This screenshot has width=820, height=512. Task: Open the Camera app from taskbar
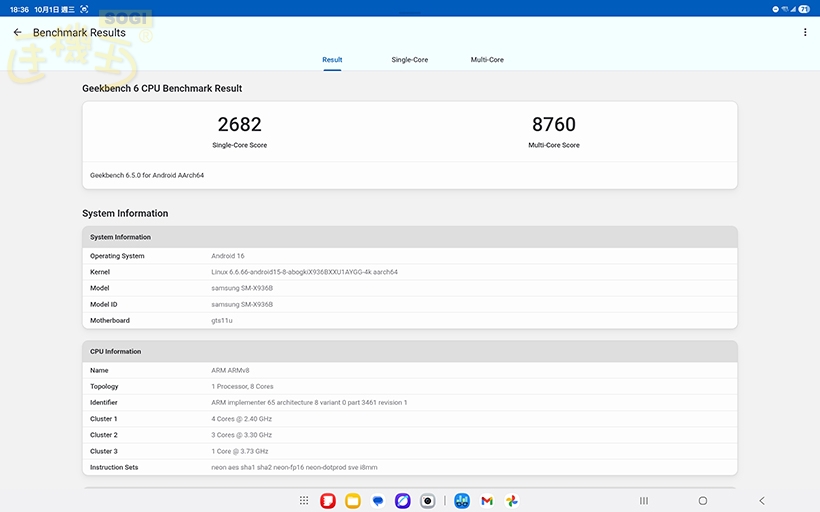428,501
